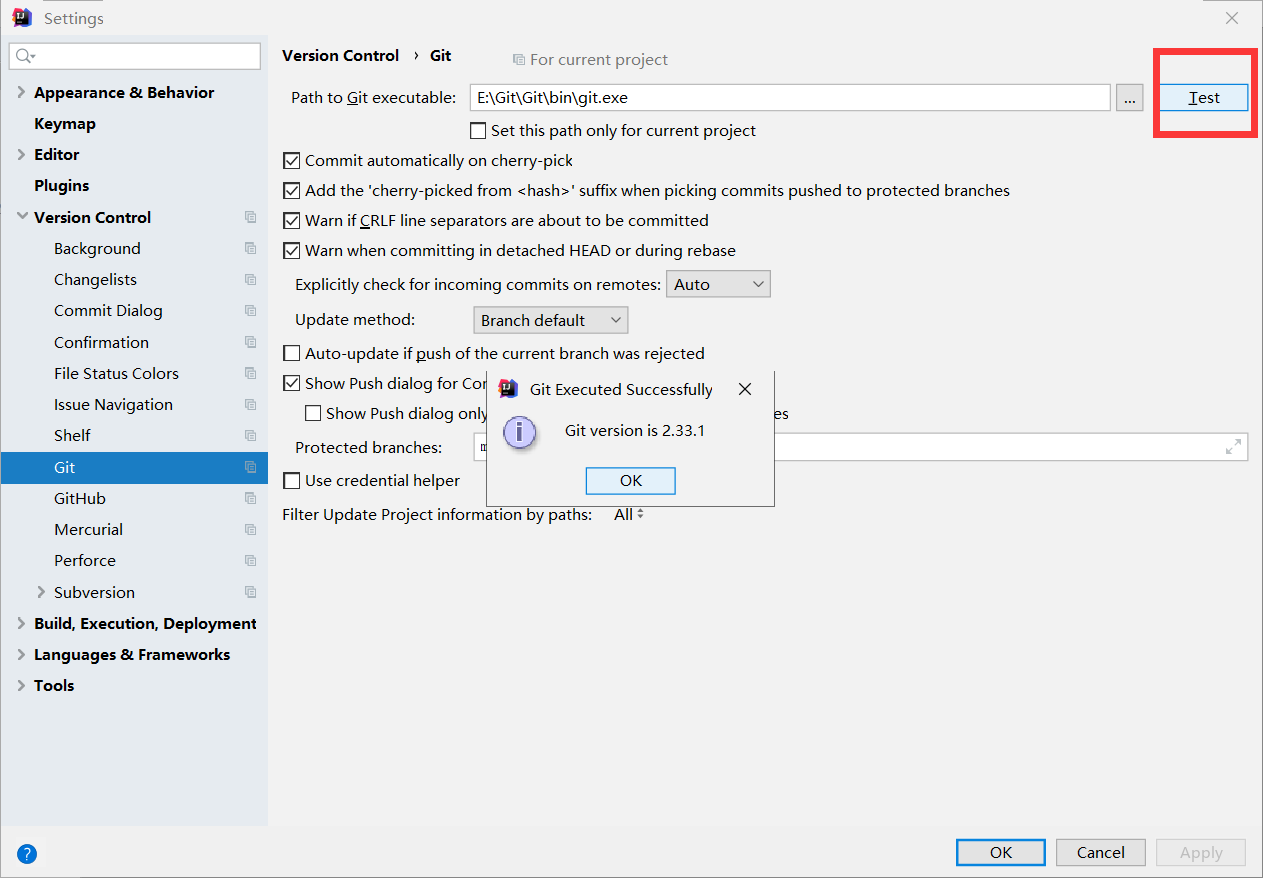Select Plugins in settings tree
The width and height of the screenshot is (1263, 878).
tap(62, 185)
